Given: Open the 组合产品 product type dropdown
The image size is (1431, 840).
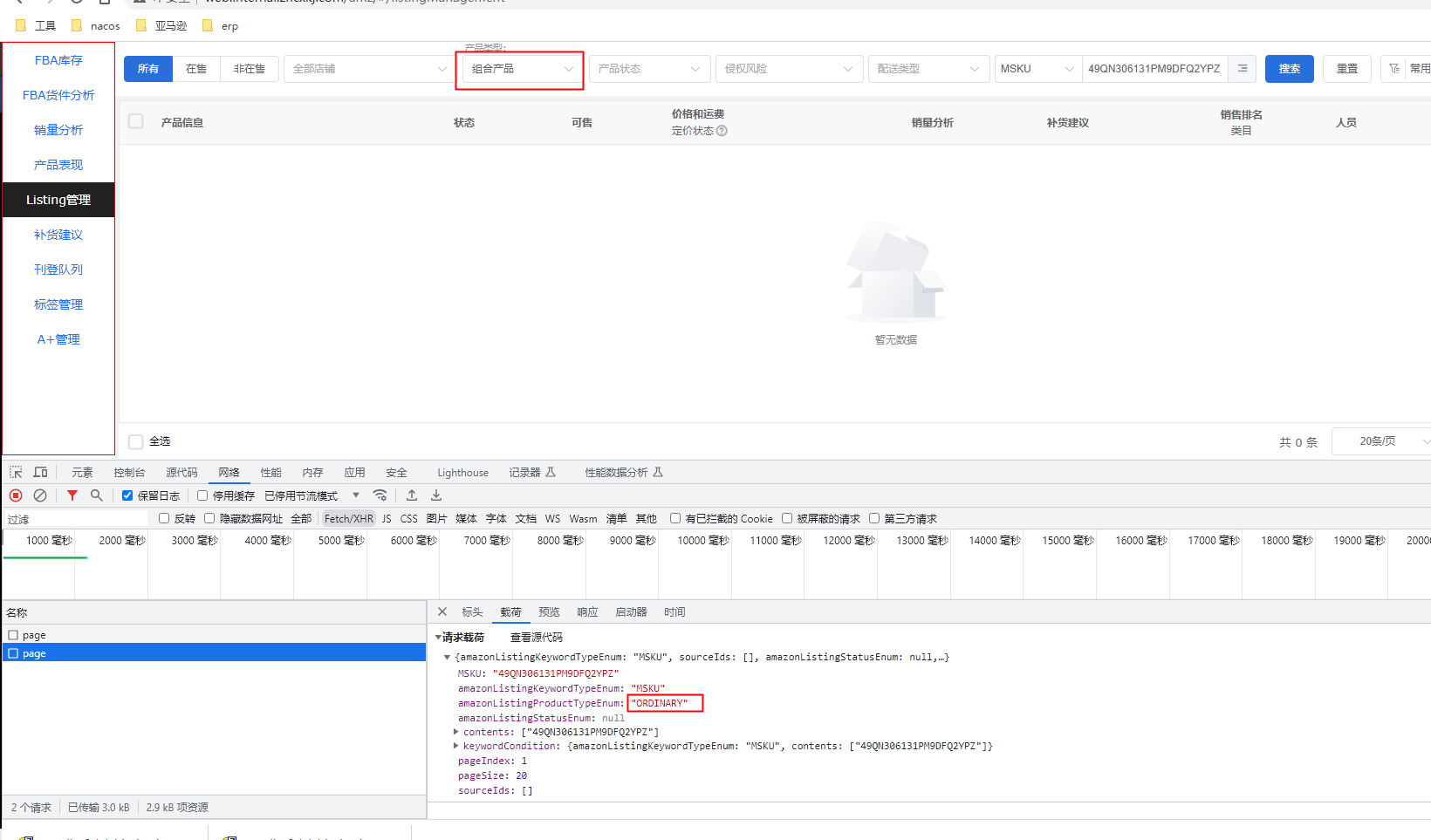Looking at the screenshot, I should pyautogui.click(x=522, y=68).
